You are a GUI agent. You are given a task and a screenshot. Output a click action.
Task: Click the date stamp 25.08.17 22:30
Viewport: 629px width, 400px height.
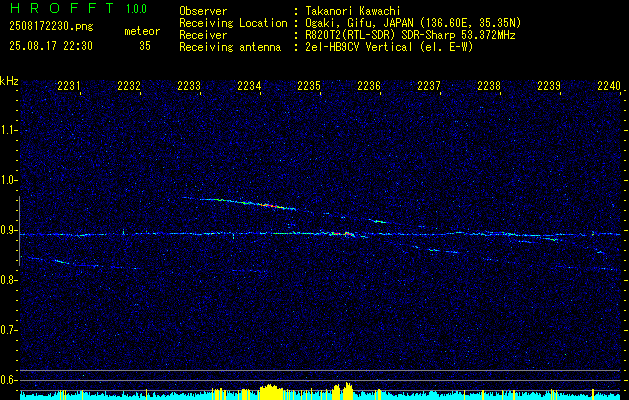51,46
